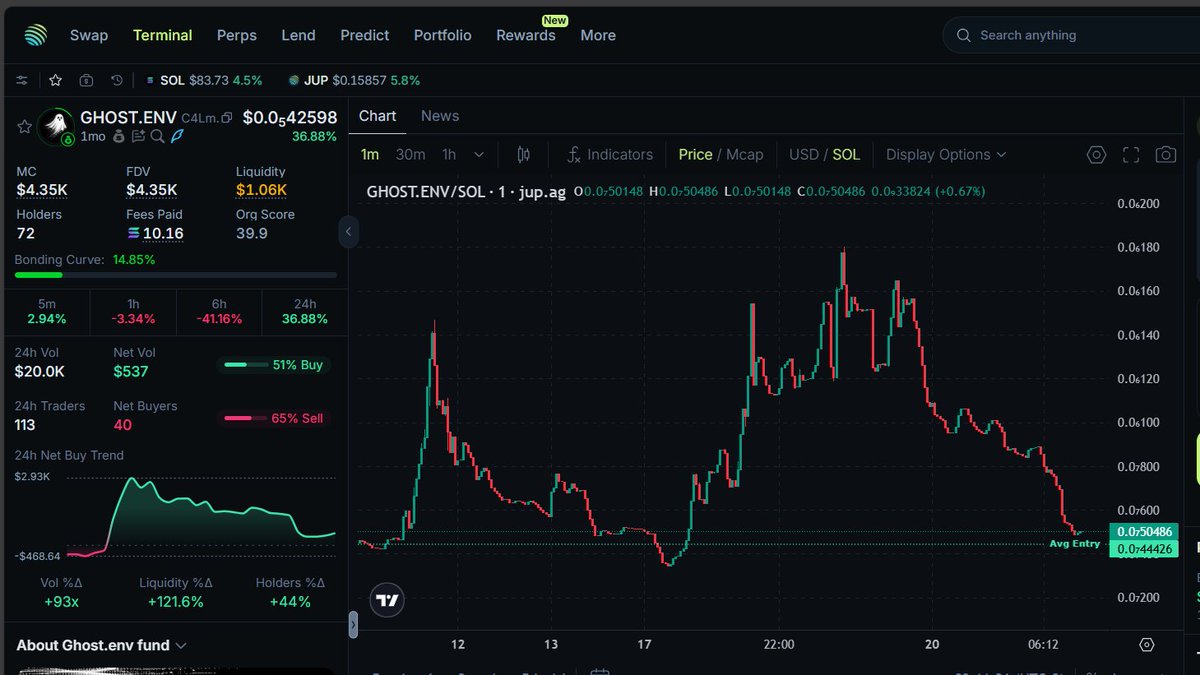The height and width of the screenshot is (675, 1200).
Task: Take chart snapshot with camera icon
Action: pyautogui.click(x=1165, y=155)
